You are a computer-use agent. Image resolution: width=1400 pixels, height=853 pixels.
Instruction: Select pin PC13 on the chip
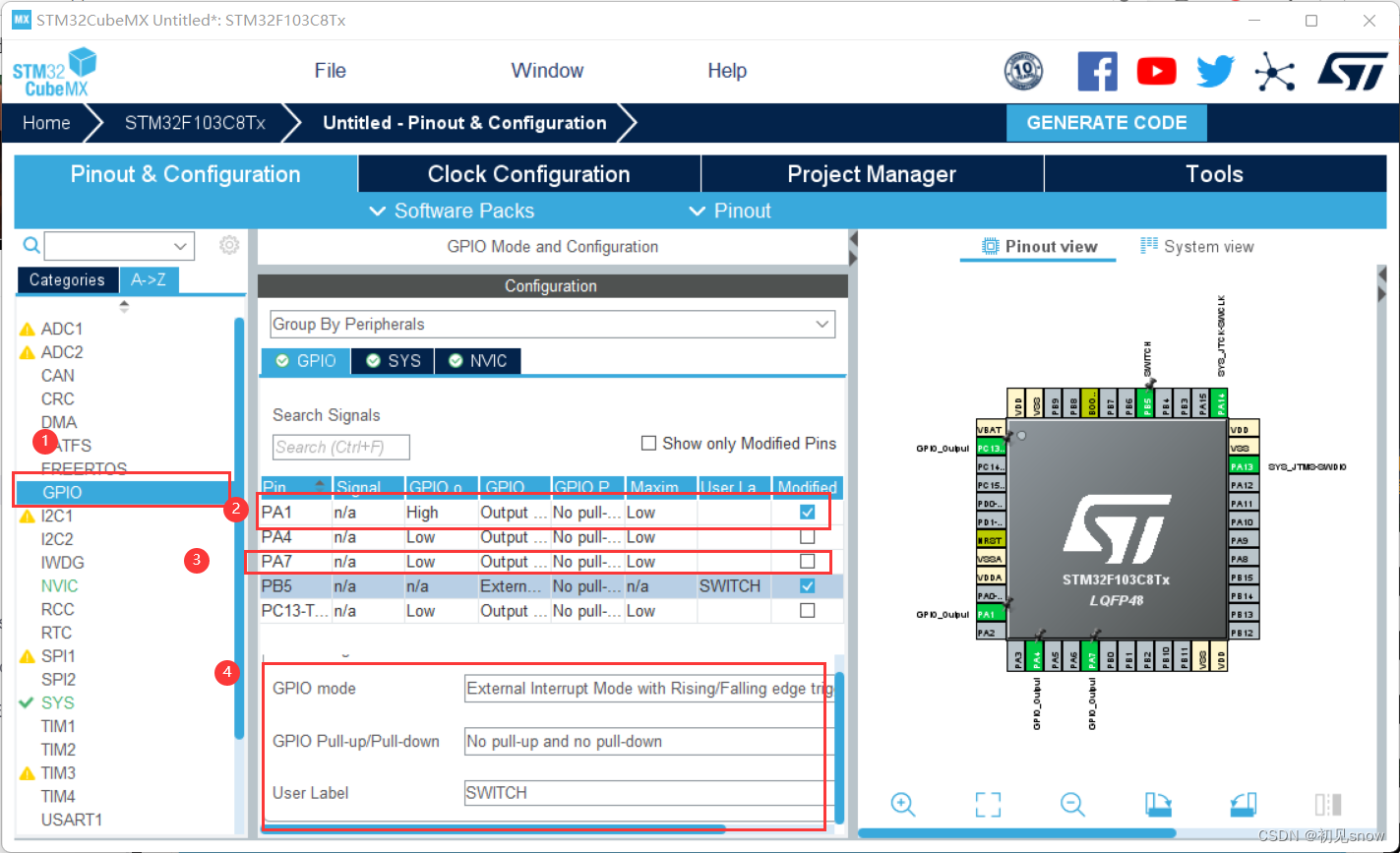(991, 448)
